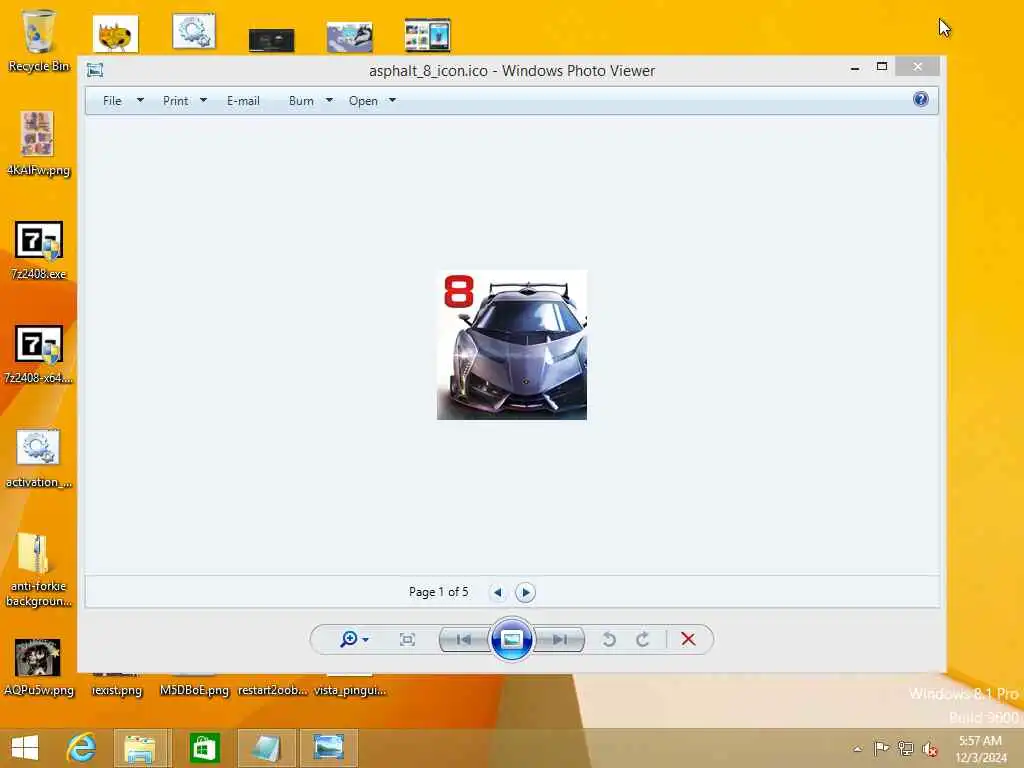Open the Burn menu

(x=301, y=101)
